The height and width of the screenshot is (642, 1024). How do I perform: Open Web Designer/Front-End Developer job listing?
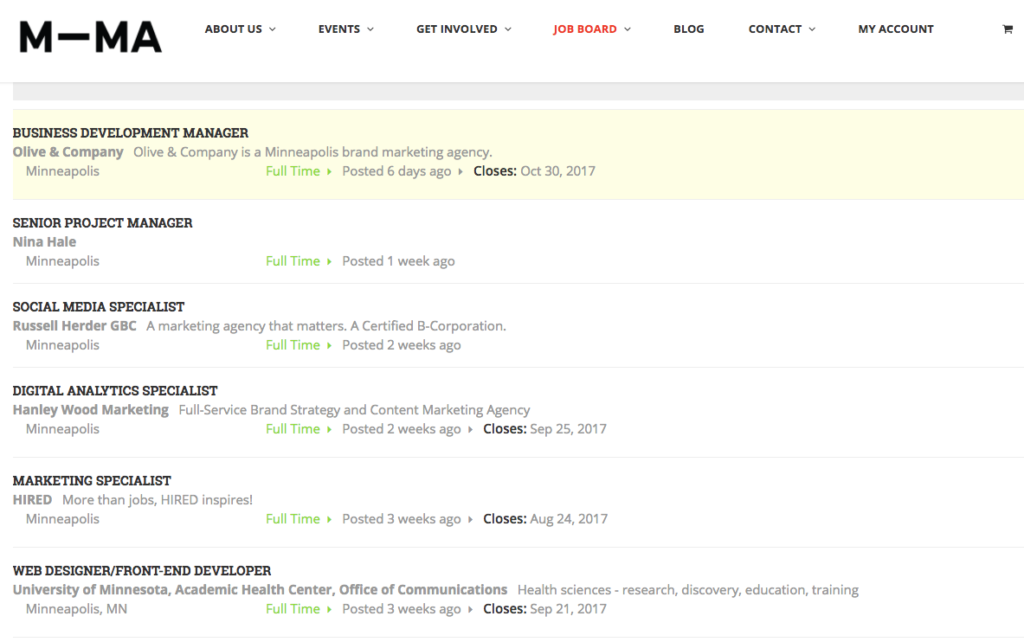[x=142, y=571]
